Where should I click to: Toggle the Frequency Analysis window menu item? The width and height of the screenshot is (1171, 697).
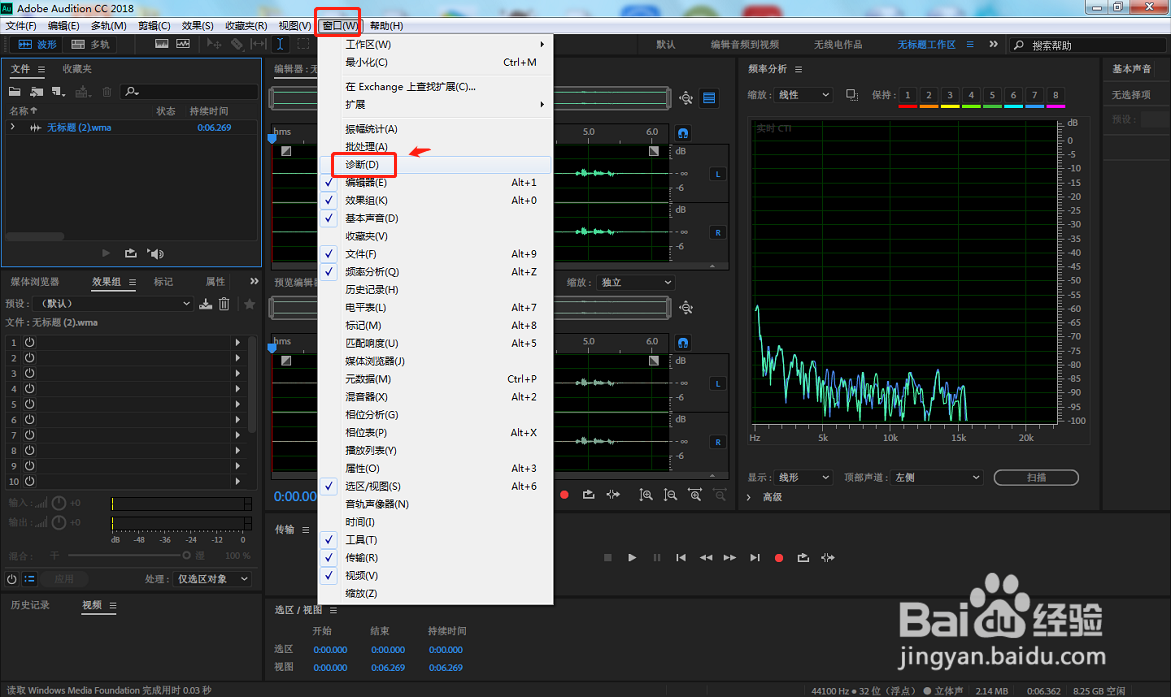[435, 272]
